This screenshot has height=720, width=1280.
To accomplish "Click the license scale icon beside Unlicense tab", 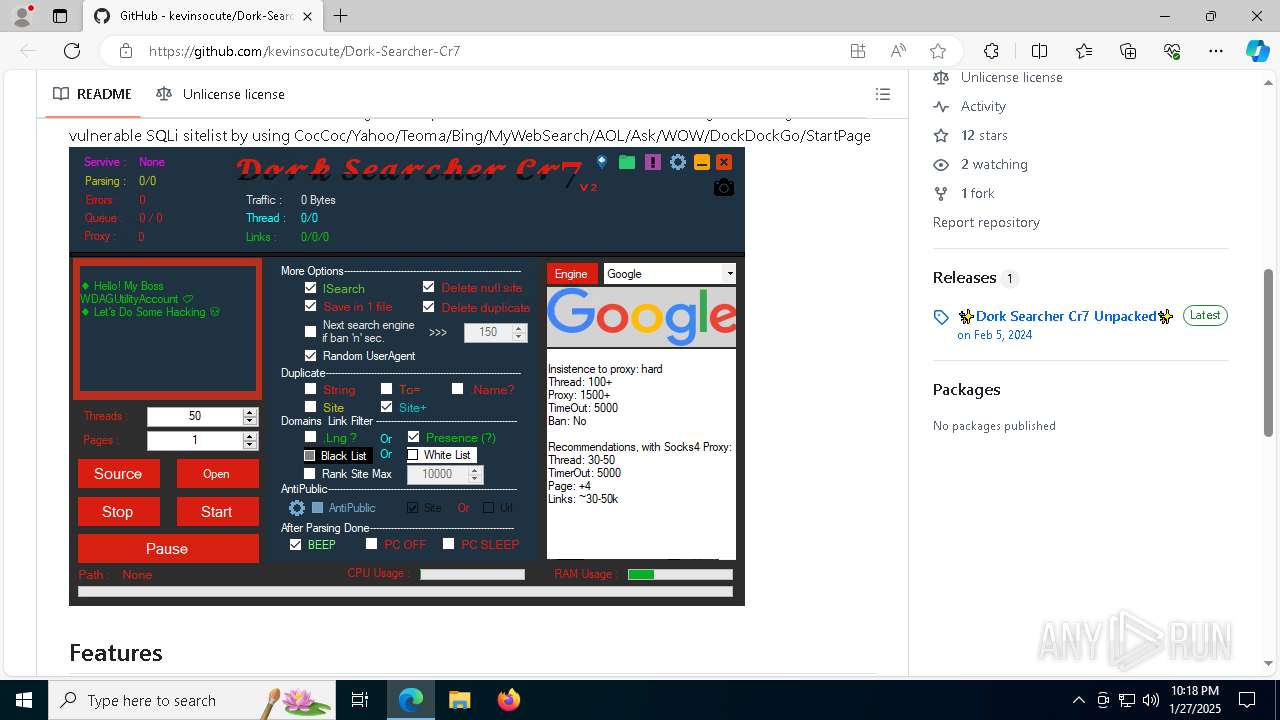I will pyautogui.click(x=164, y=94).
